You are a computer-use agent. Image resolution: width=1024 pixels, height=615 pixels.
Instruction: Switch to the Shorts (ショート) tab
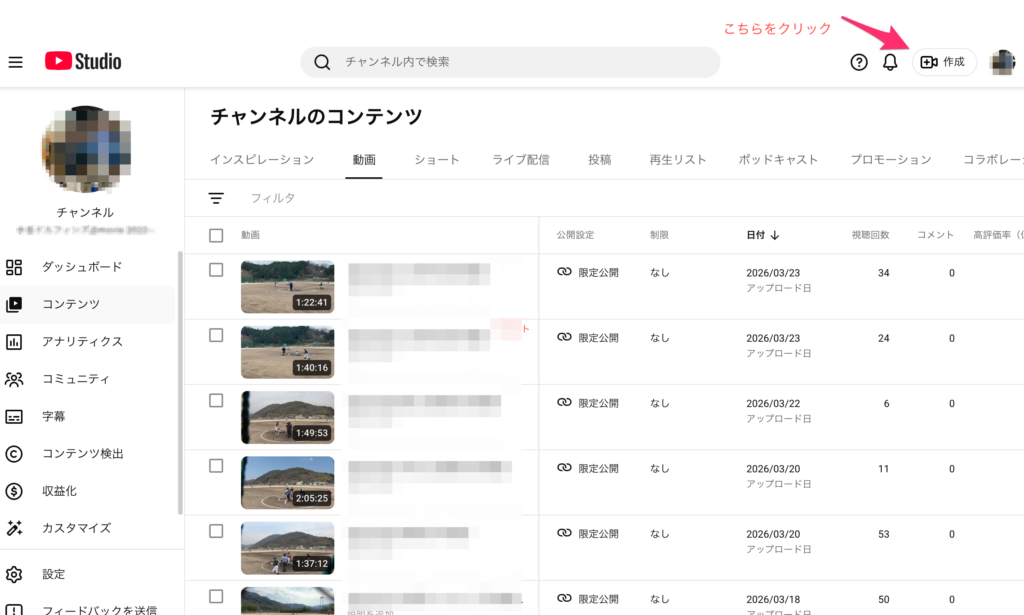pos(437,160)
